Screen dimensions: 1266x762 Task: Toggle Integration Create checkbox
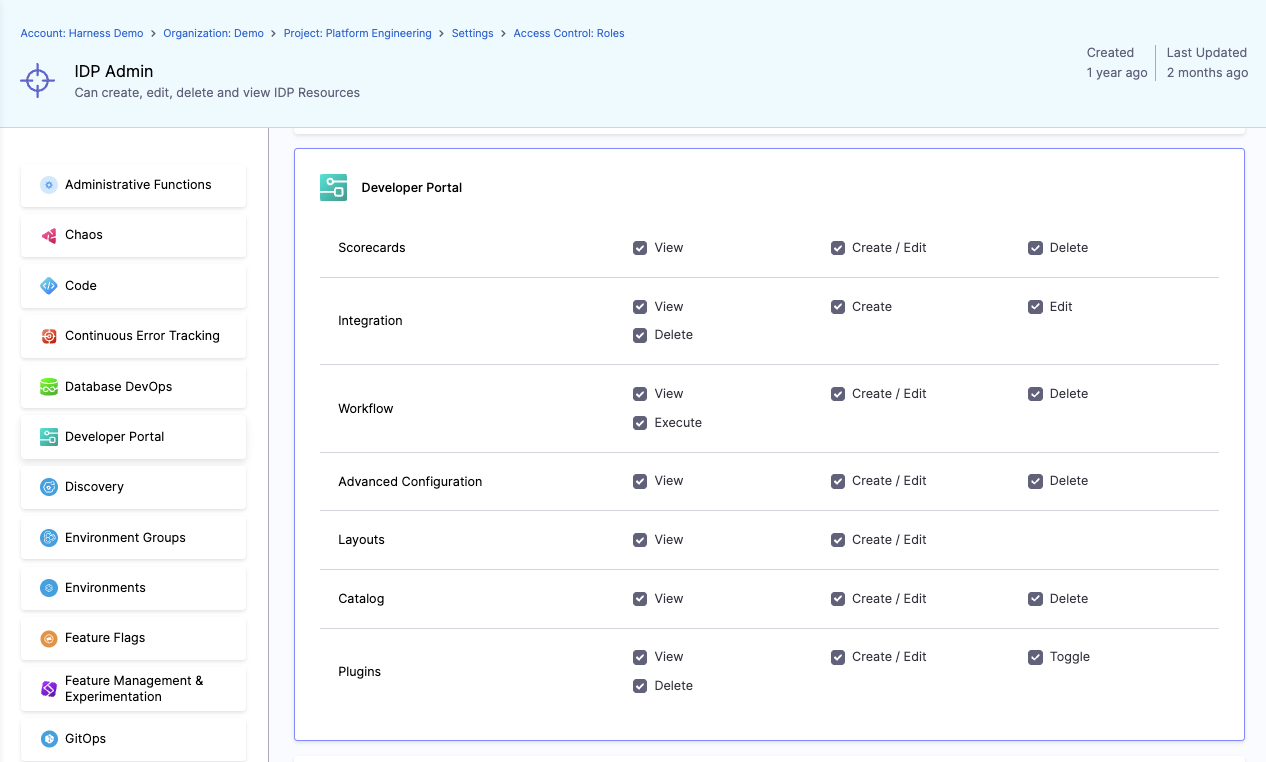(x=838, y=307)
